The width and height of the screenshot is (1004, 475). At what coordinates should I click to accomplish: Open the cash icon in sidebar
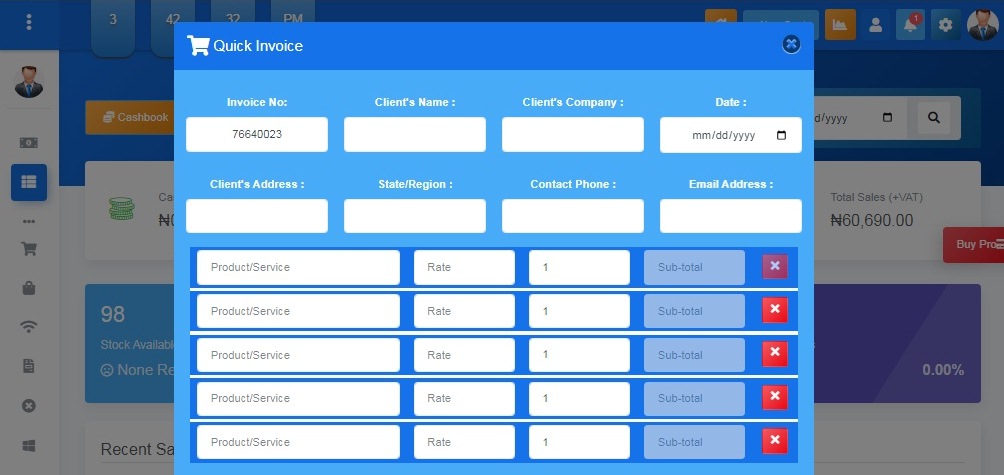(x=29, y=143)
